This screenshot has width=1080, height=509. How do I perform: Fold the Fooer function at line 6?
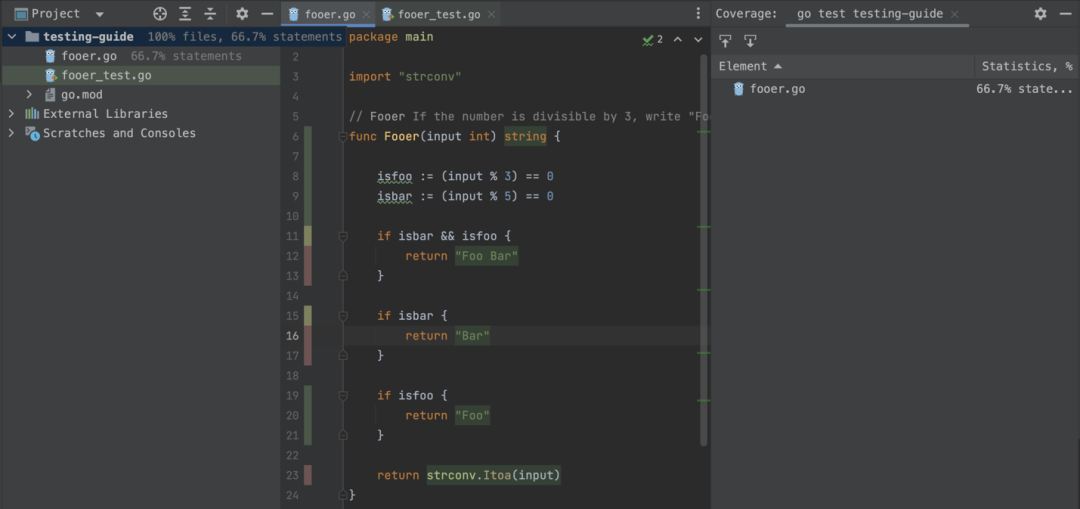click(x=342, y=137)
